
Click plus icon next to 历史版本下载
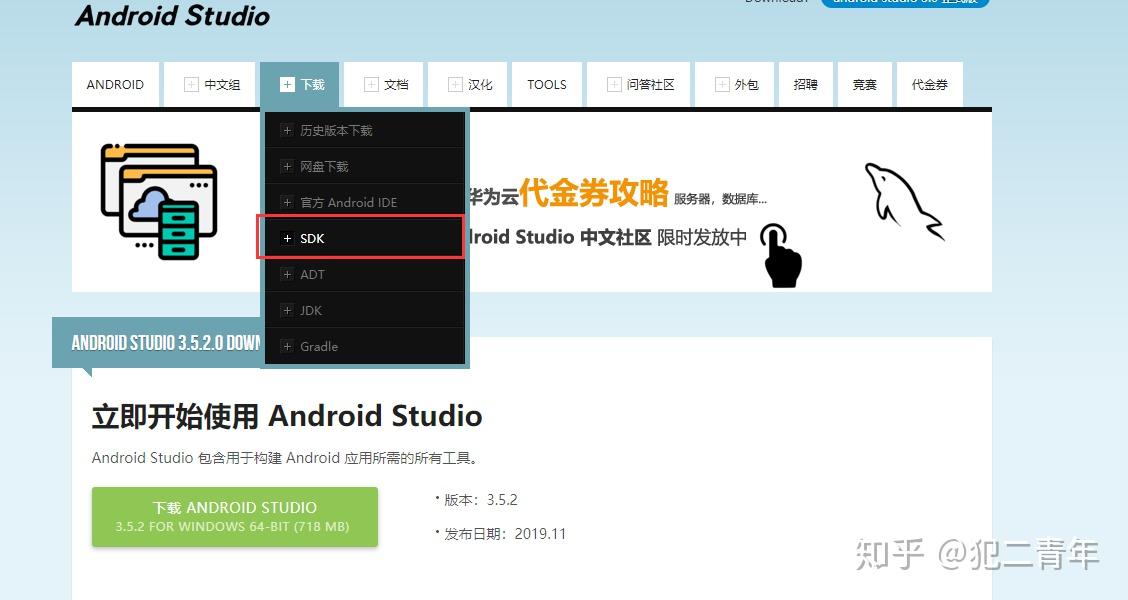click(x=287, y=130)
